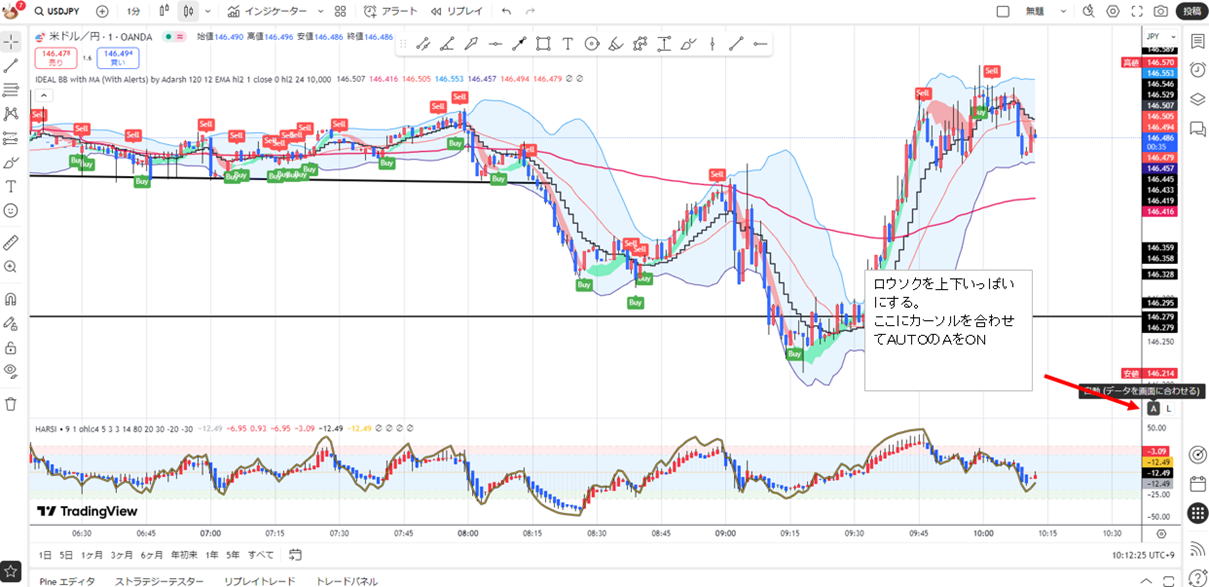Click the 投稿 publish button

click(1191, 11)
